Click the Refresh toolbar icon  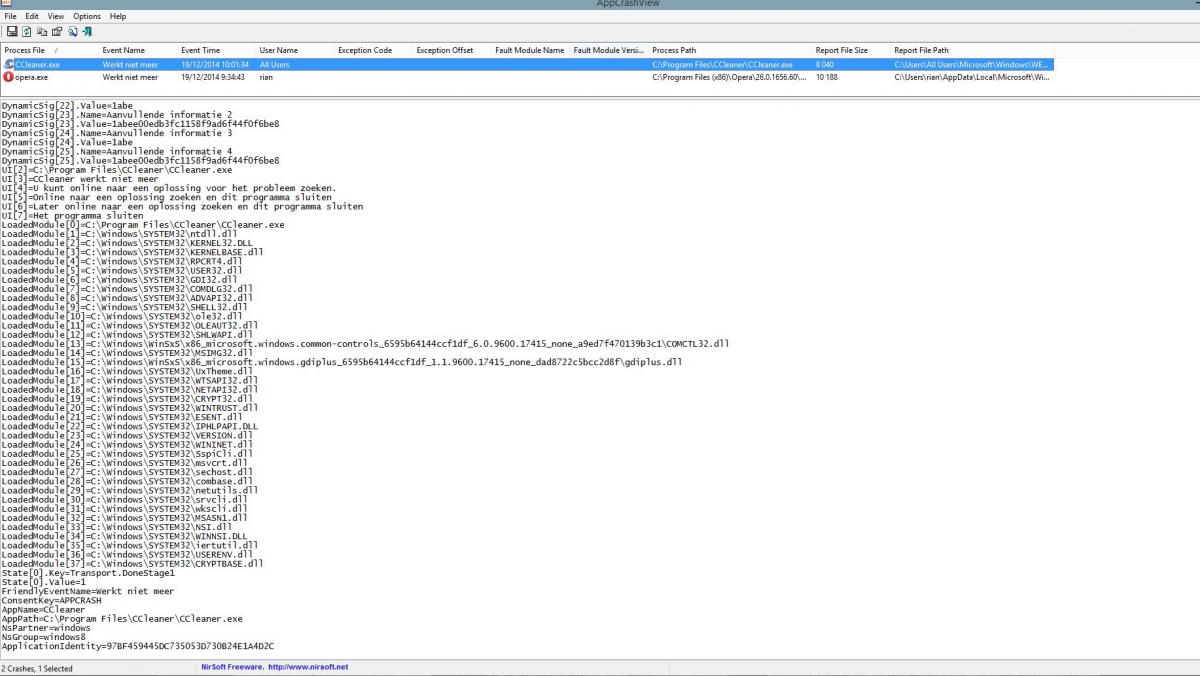tap(27, 31)
